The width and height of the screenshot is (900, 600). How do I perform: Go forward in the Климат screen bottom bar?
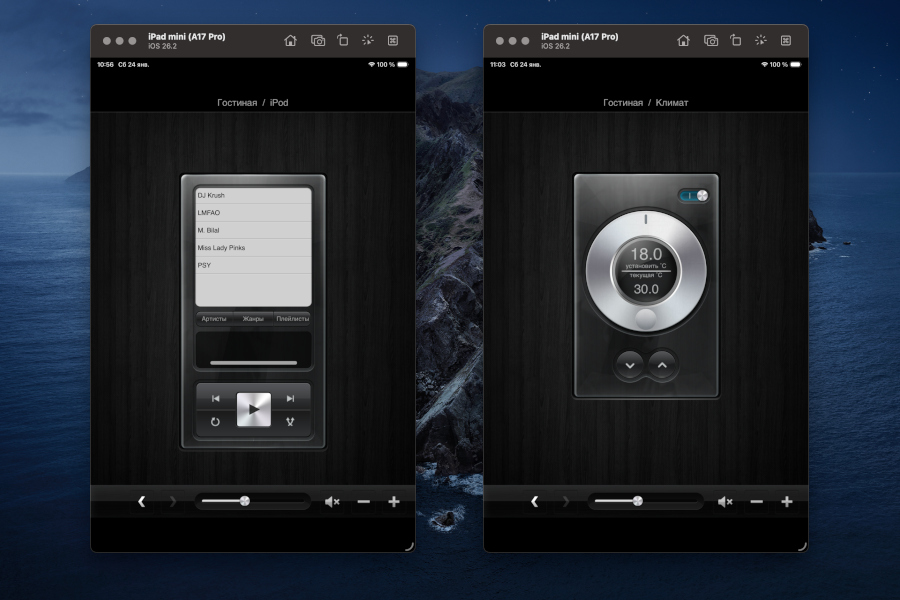click(x=566, y=501)
